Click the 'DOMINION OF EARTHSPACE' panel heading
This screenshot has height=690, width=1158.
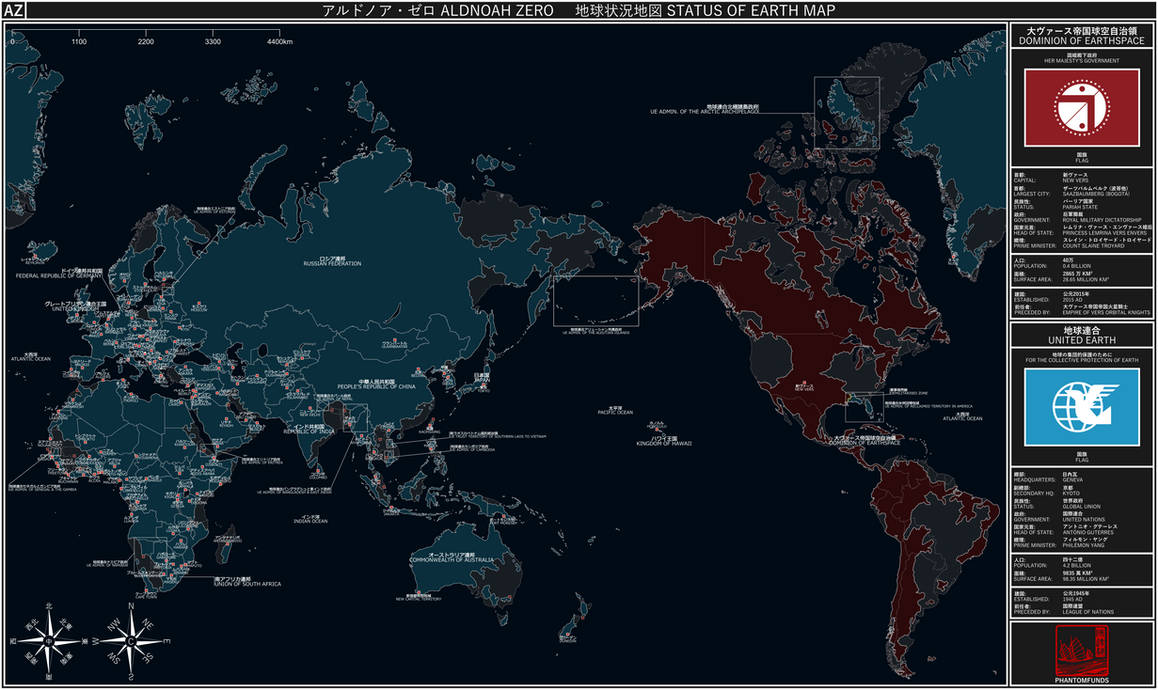[1081, 41]
